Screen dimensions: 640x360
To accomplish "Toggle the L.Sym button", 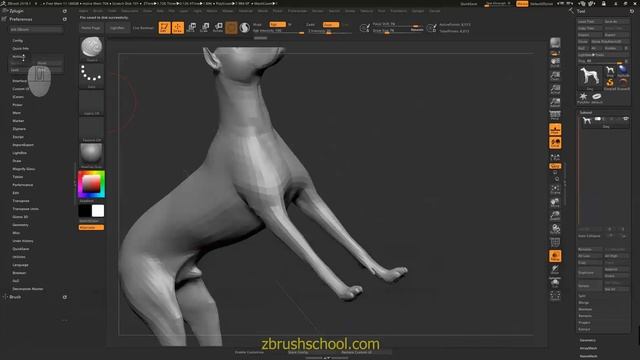I will 555,157.
